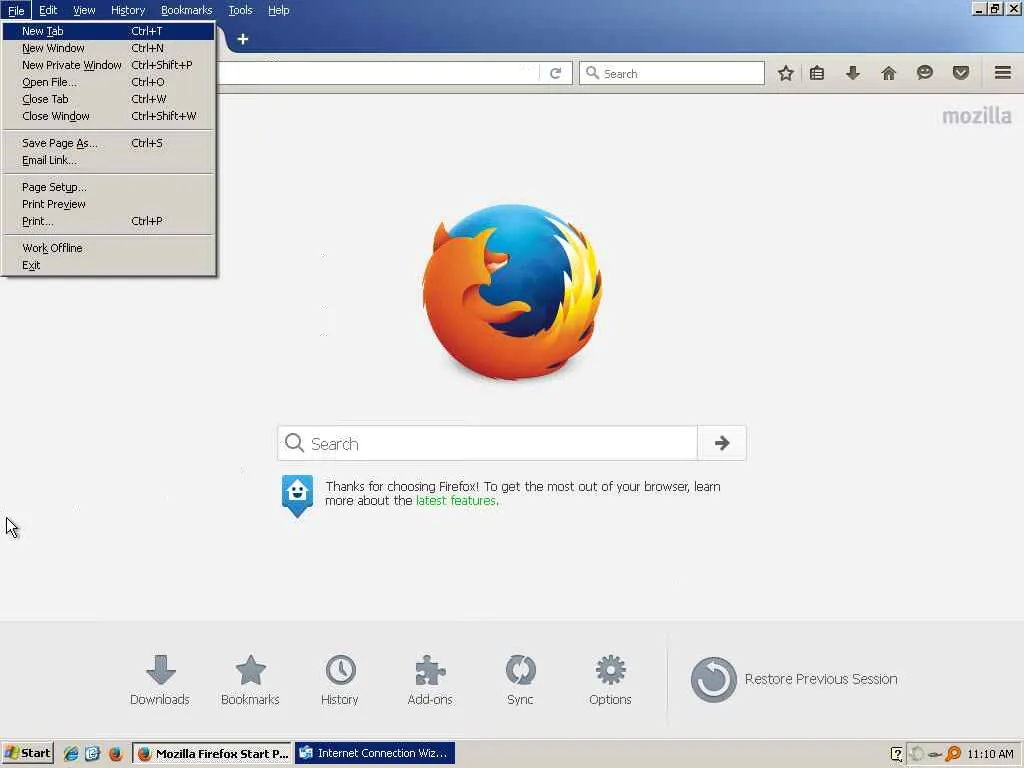
Task: Open the Bookmarks menu
Action: (x=186, y=10)
